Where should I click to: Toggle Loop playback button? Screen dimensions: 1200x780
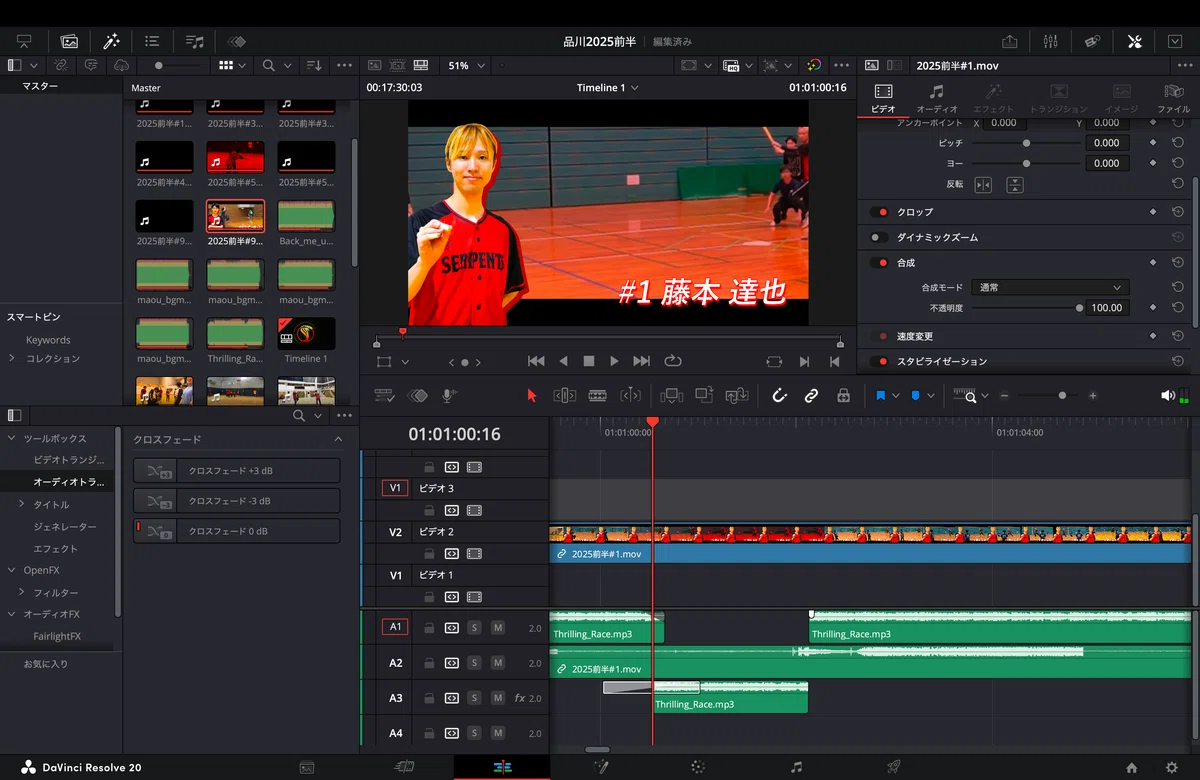coord(672,361)
